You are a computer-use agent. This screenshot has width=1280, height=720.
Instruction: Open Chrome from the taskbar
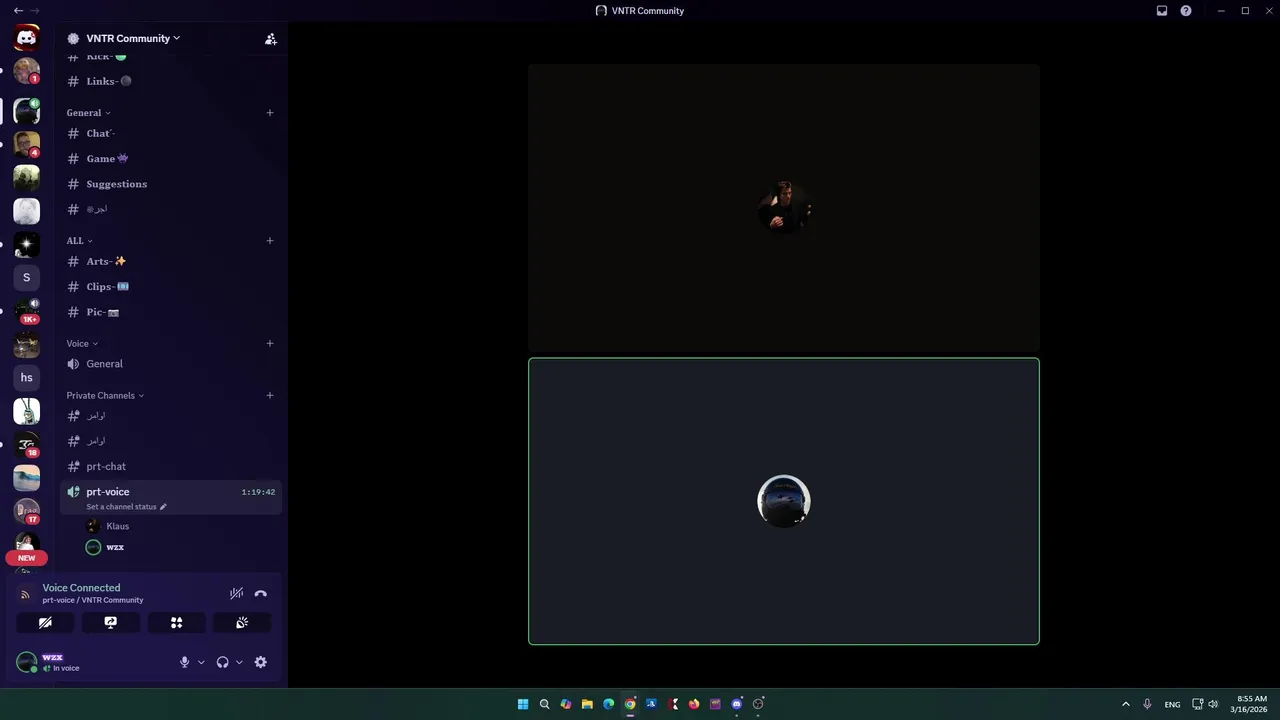pos(630,704)
